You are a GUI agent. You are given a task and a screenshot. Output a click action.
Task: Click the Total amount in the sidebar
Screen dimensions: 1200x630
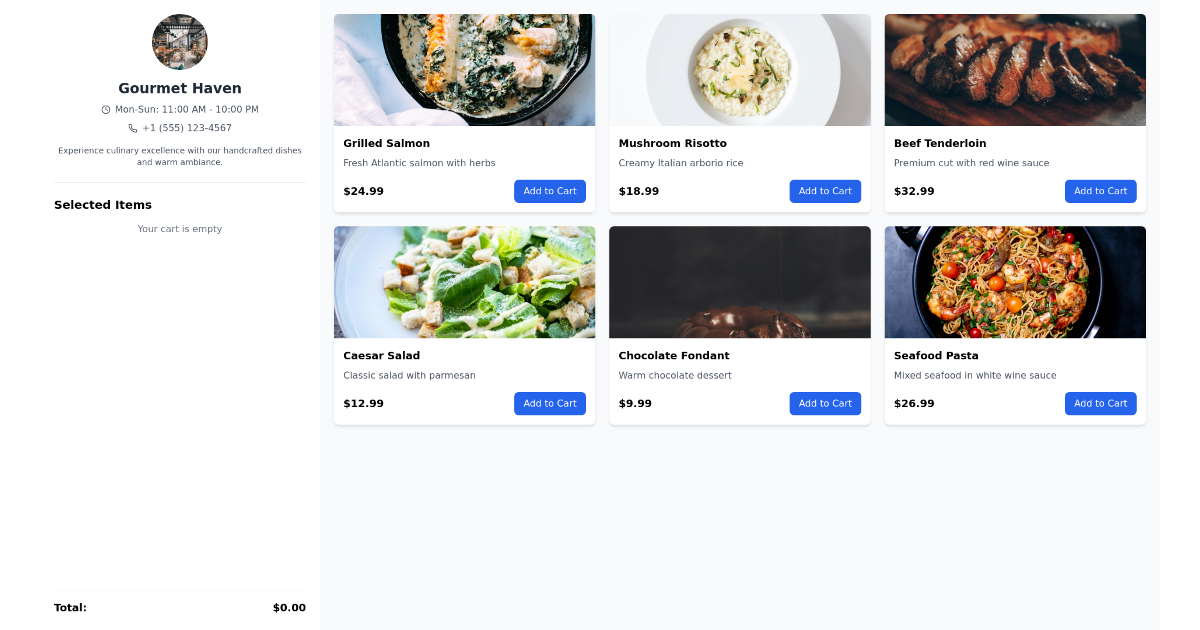tap(289, 607)
